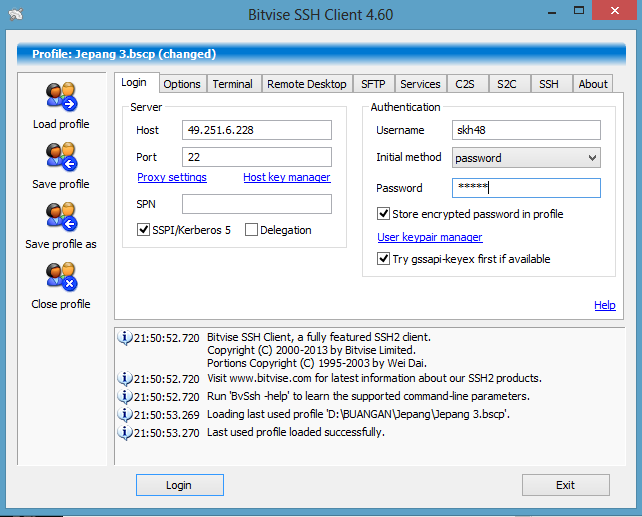642x517 pixels.
Task: Click log line about 'BvSsh -help' parameters
Action: 368,396
